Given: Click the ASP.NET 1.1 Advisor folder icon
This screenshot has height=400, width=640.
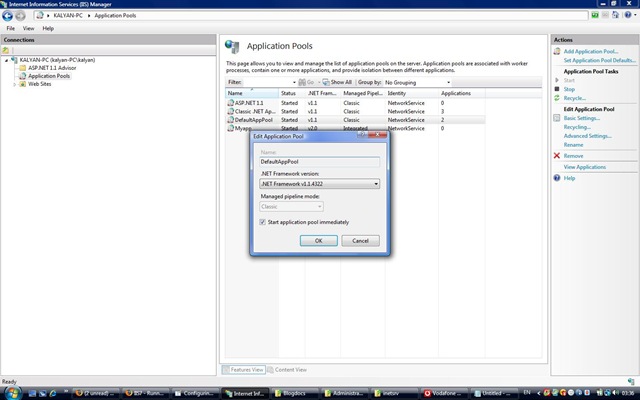Looking at the screenshot, I should (x=23, y=68).
